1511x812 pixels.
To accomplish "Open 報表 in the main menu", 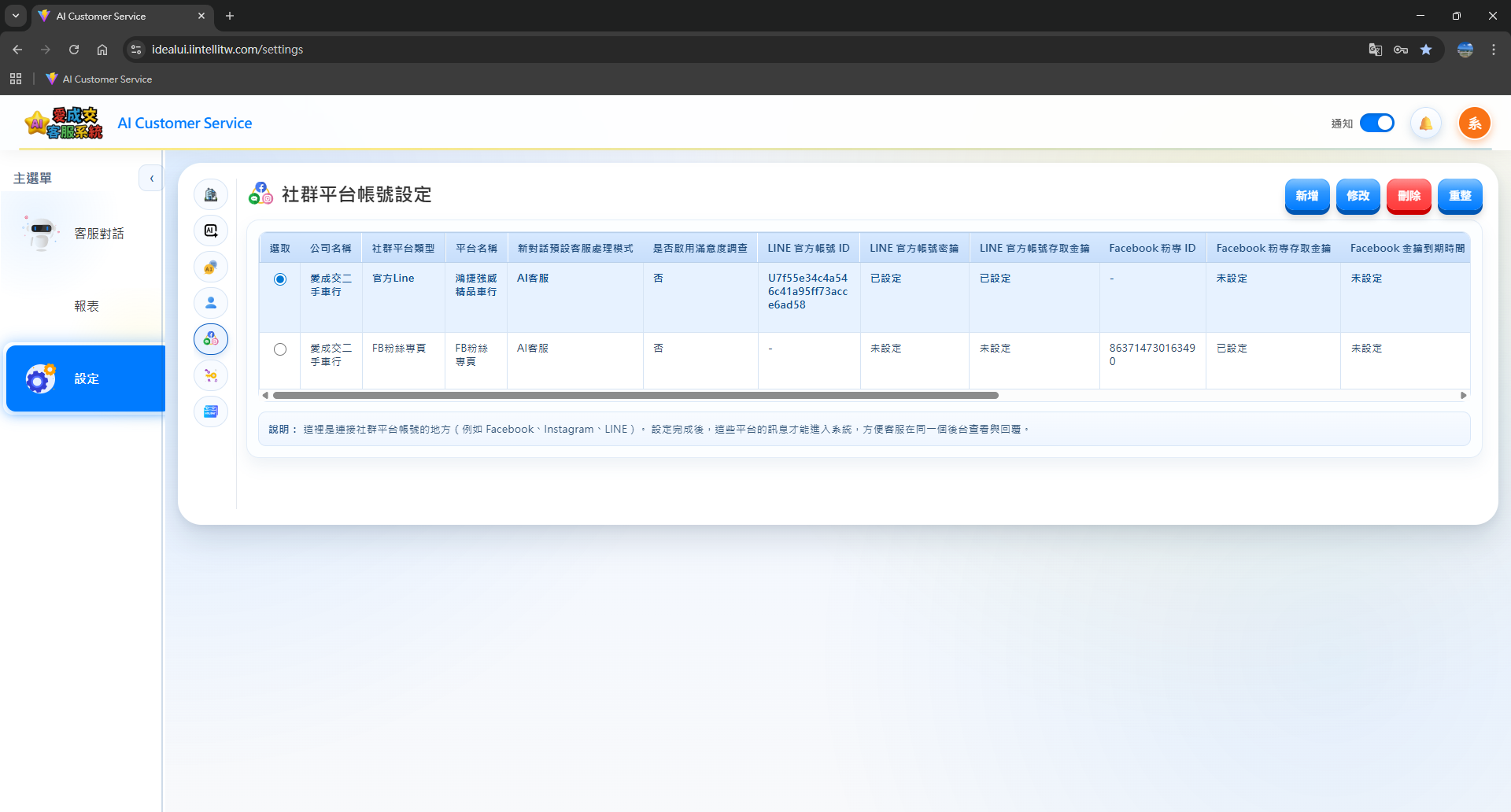I will (87, 306).
